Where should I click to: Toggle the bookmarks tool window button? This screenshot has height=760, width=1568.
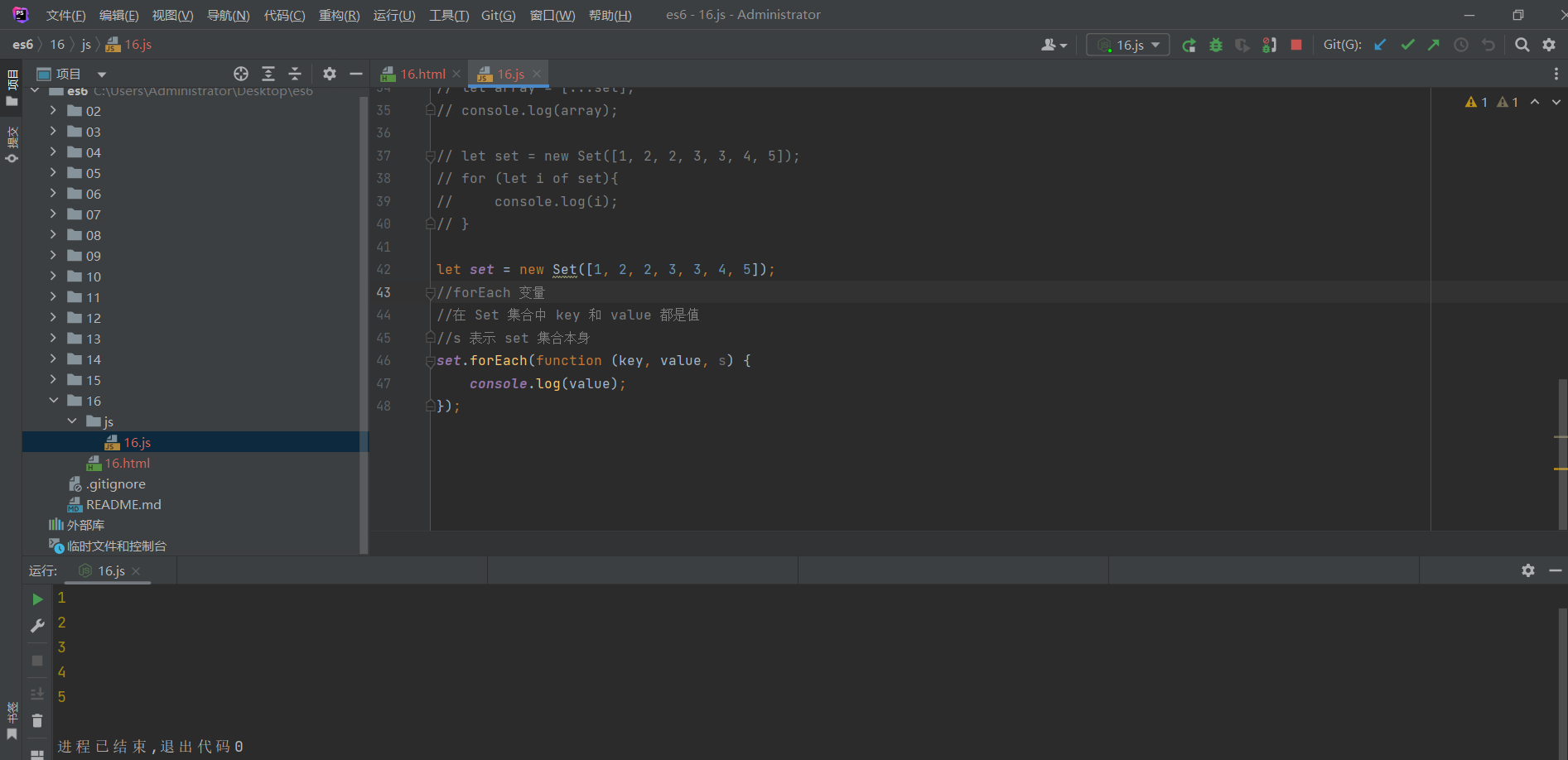12,721
